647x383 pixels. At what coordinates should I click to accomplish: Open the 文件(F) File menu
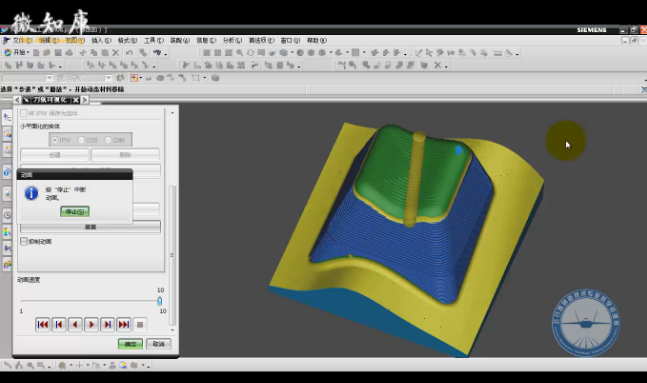(x=22, y=40)
